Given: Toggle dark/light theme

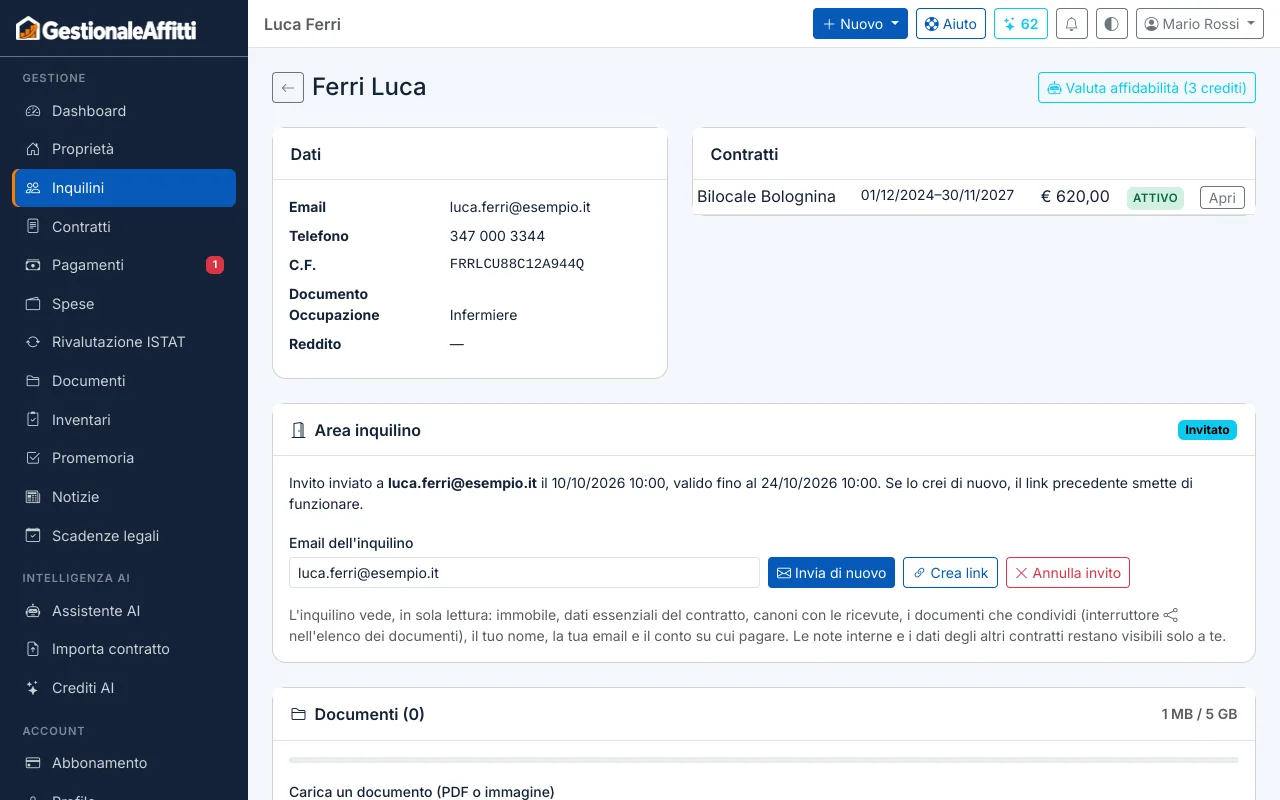Looking at the screenshot, I should tap(1112, 24).
